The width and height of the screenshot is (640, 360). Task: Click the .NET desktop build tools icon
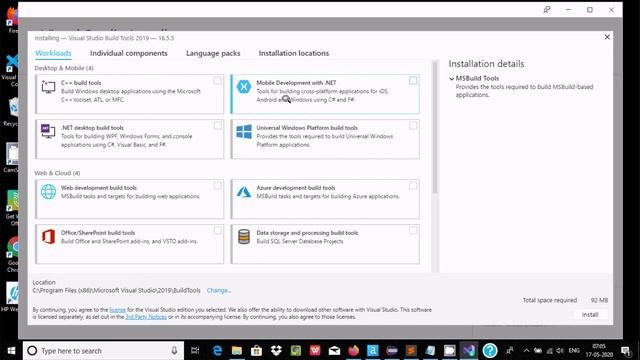48,131
